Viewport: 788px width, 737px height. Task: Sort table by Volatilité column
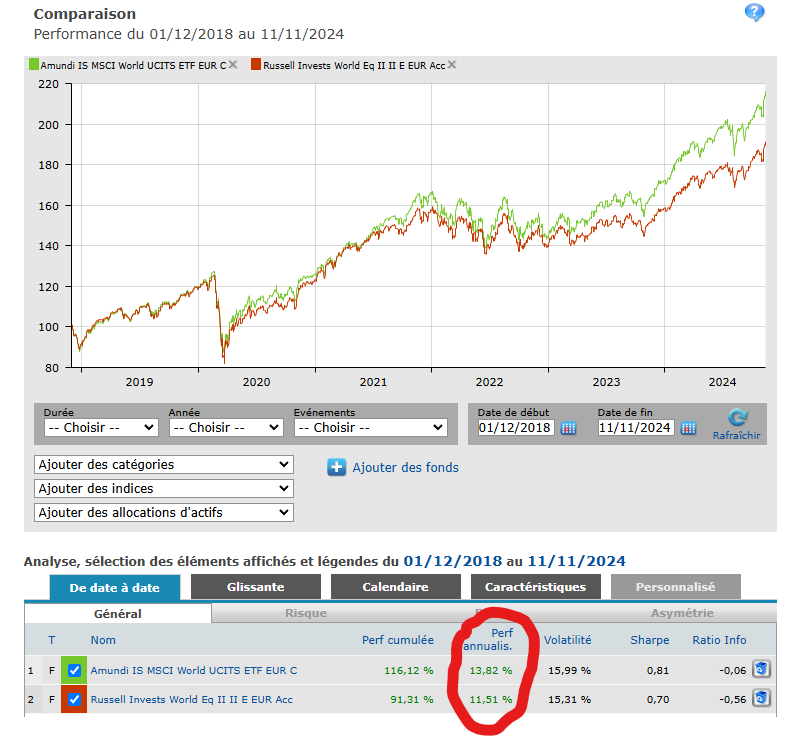(x=567, y=640)
